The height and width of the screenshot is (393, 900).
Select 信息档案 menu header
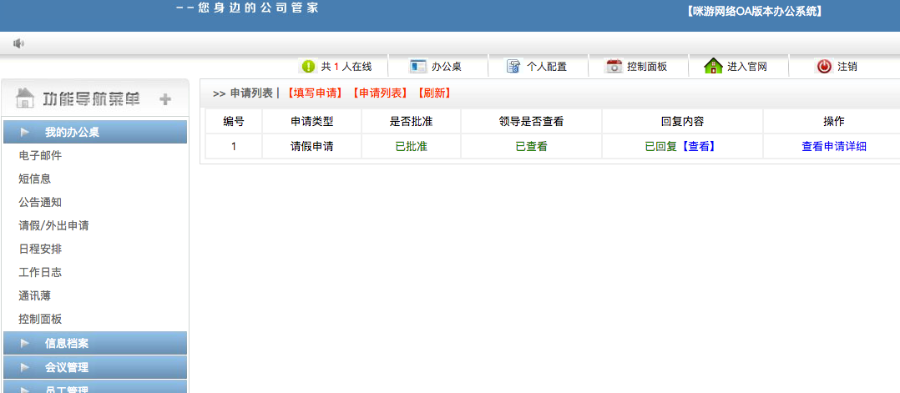click(x=95, y=343)
